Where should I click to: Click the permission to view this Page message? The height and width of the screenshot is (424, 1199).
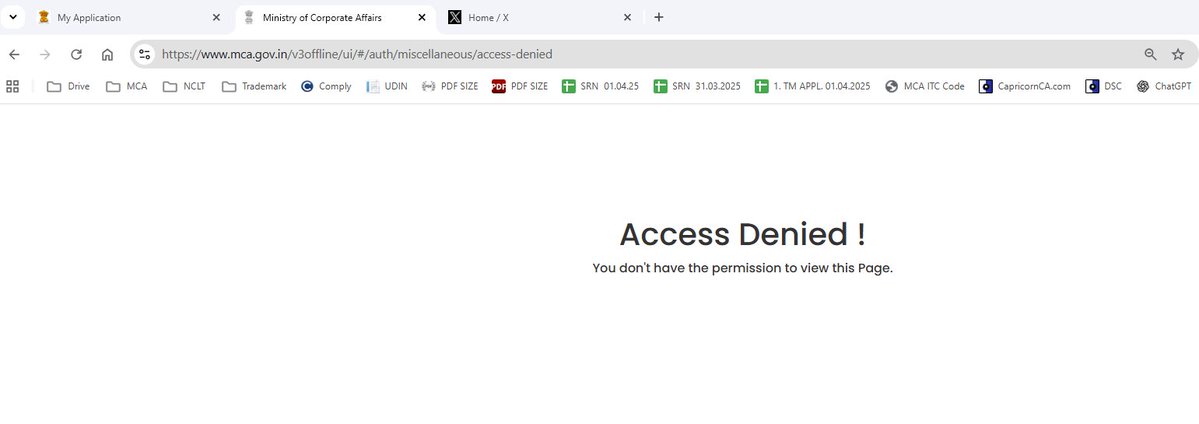click(742, 269)
